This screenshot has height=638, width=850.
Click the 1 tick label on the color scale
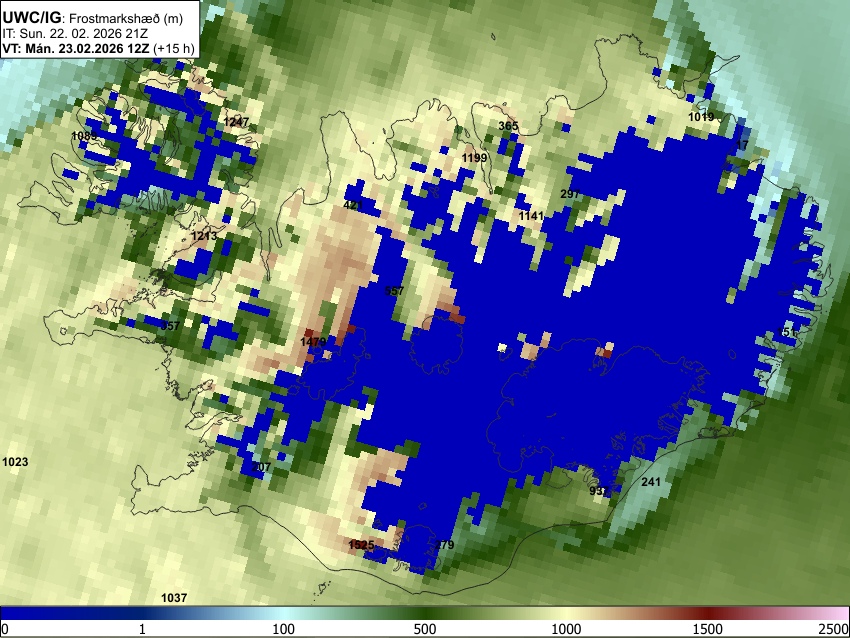coord(142,629)
